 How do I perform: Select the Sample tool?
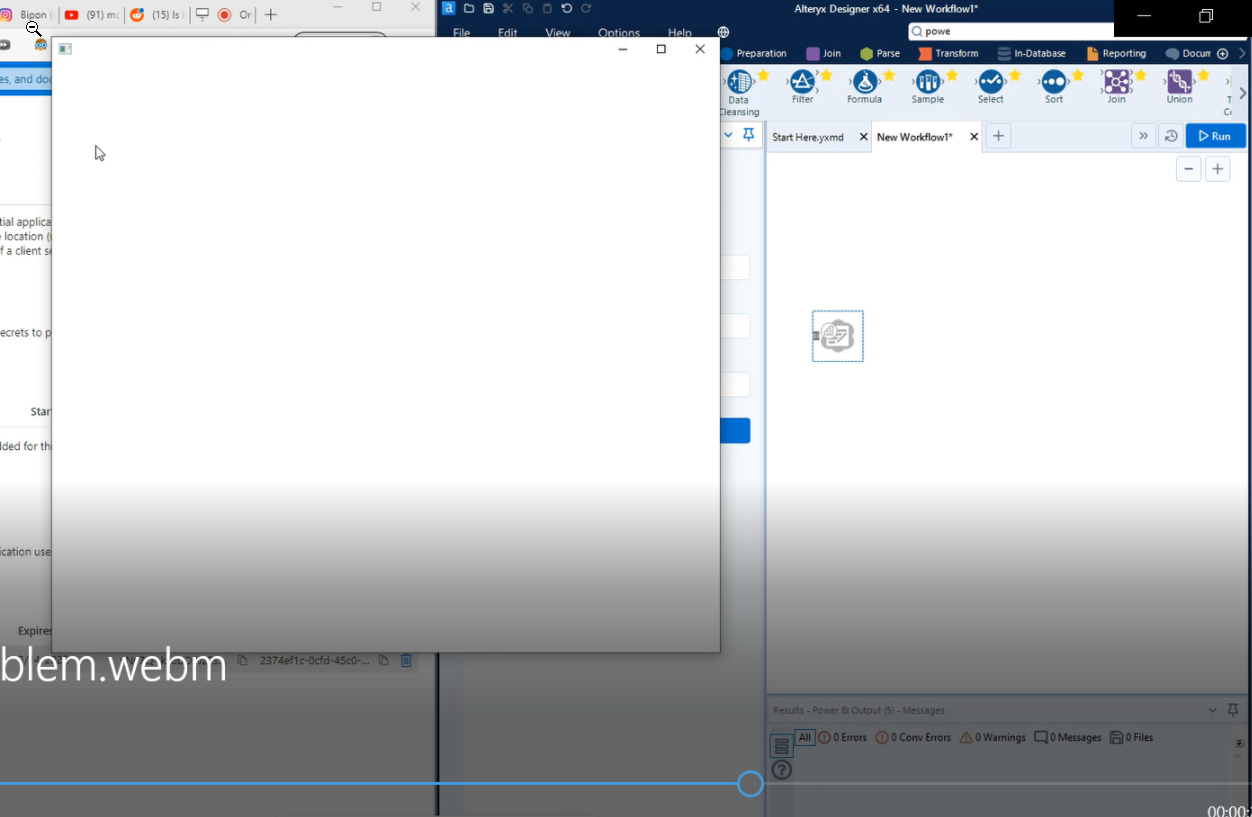tap(928, 83)
